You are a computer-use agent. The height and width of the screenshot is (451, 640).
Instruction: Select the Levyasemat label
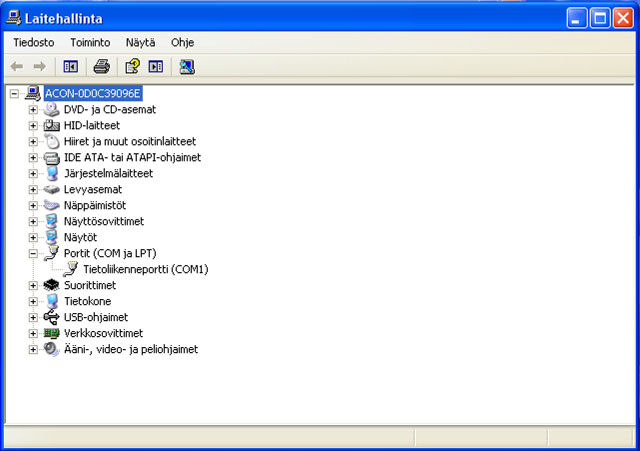point(93,190)
